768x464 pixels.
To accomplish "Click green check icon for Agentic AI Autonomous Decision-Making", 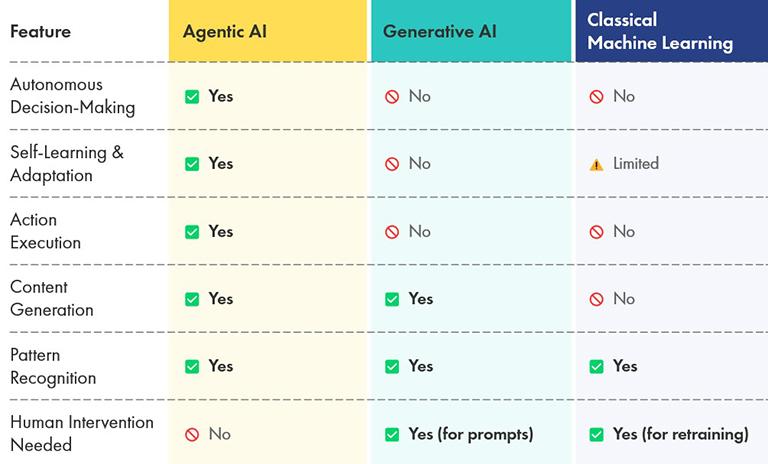I will (192, 97).
